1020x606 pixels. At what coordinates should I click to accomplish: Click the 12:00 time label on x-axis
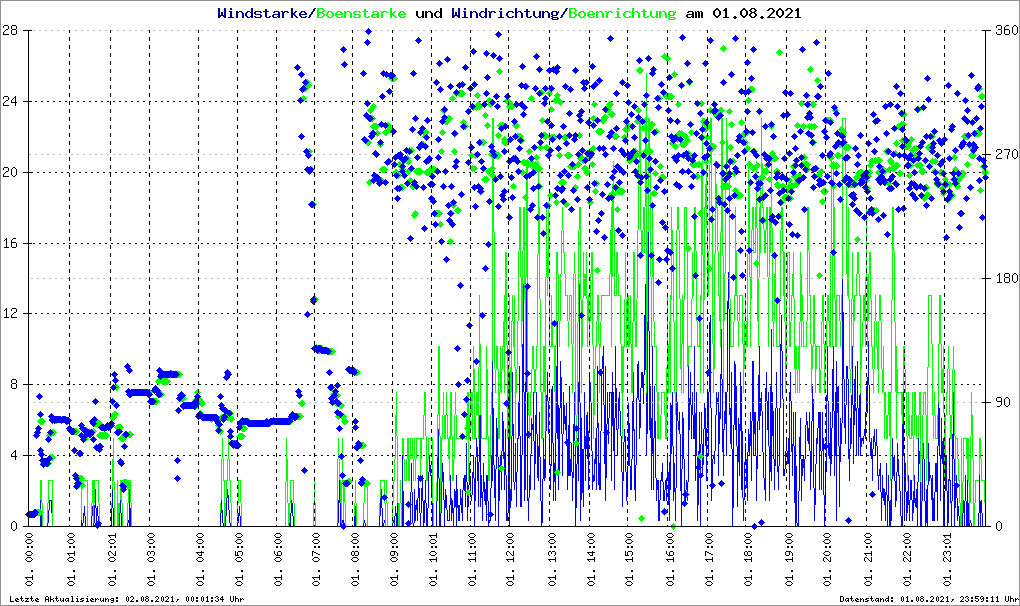click(512, 559)
